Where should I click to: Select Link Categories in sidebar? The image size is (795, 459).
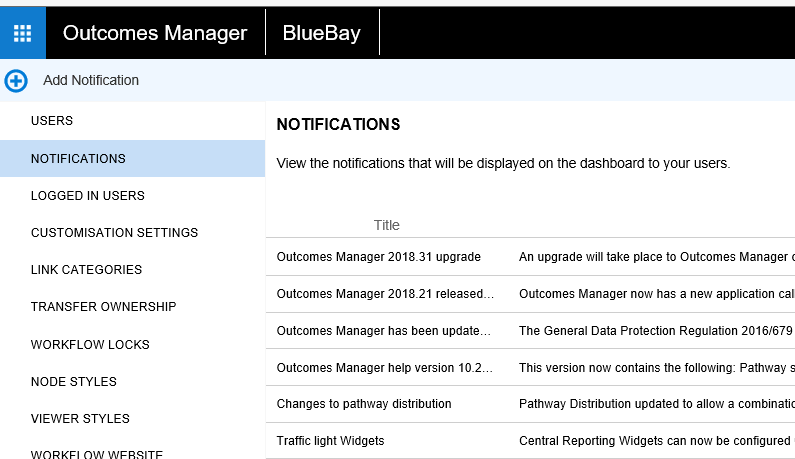pyautogui.click(x=86, y=270)
